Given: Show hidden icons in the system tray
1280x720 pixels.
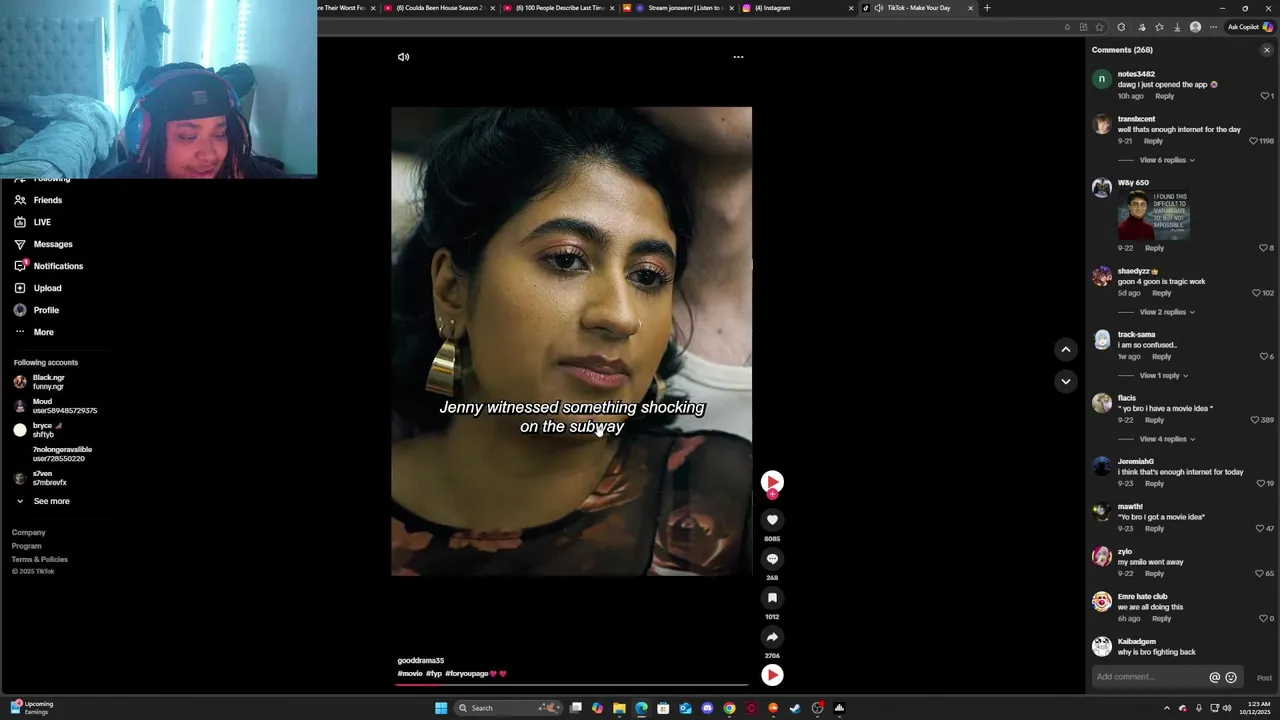Looking at the screenshot, I should coord(1166,708).
